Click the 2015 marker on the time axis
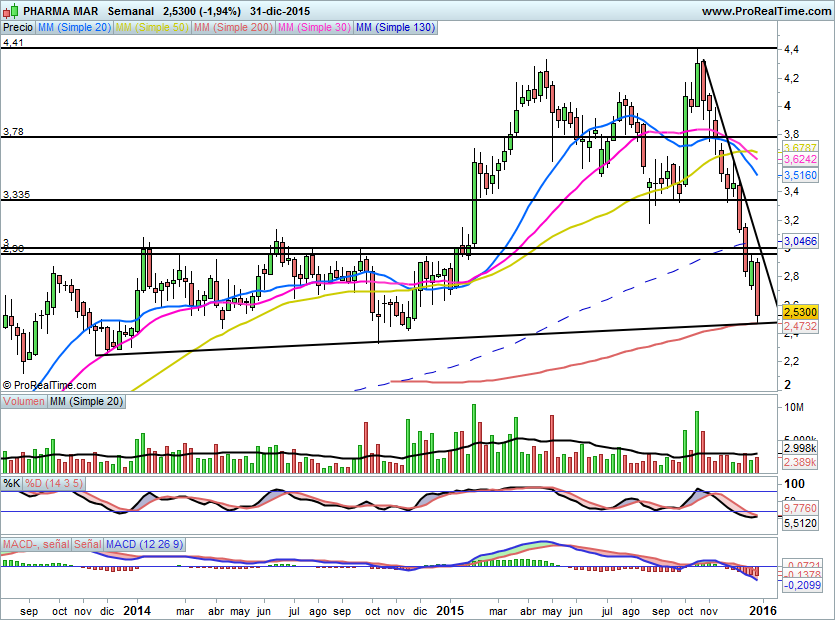 (x=452, y=608)
